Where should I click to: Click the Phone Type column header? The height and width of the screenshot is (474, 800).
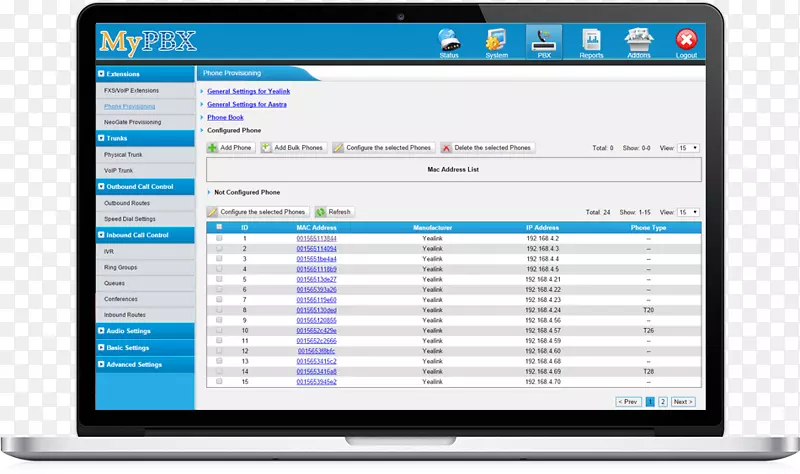[648, 228]
